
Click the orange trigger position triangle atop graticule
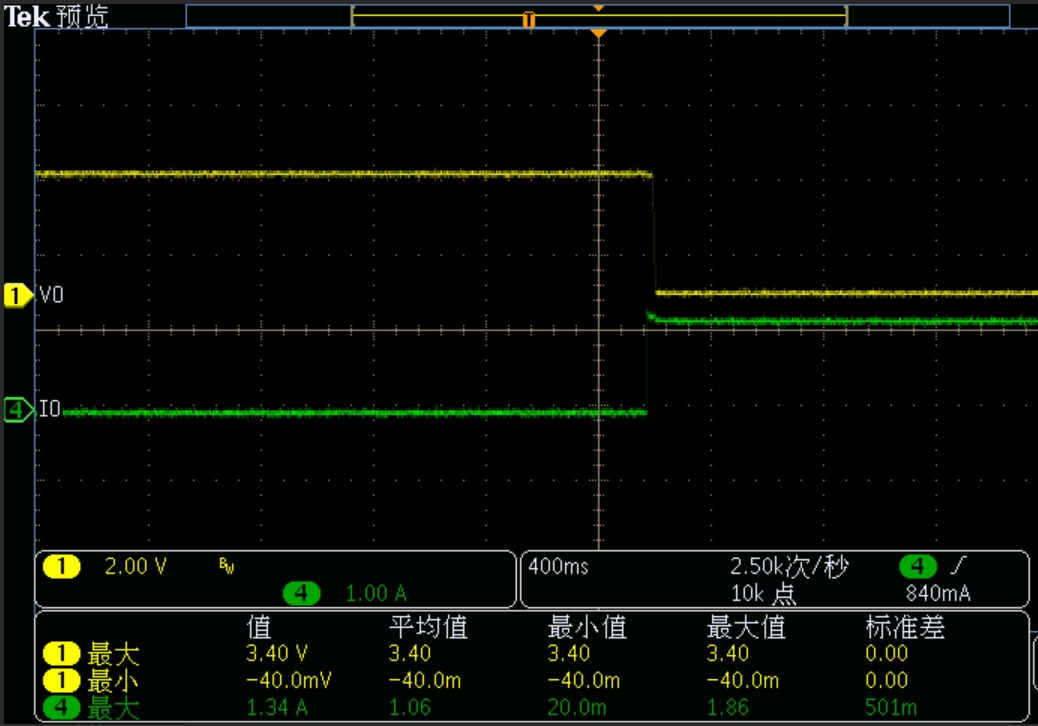click(x=598, y=34)
